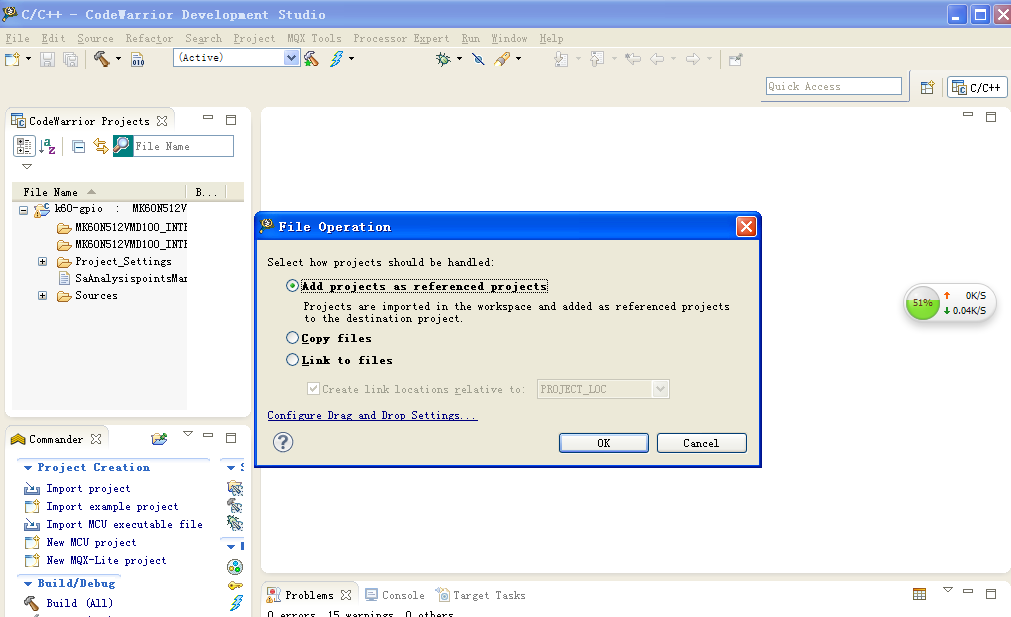Click the Open Perspective icon
The height and width of the screenshot is (617, 1011).
tap(927, 87)
